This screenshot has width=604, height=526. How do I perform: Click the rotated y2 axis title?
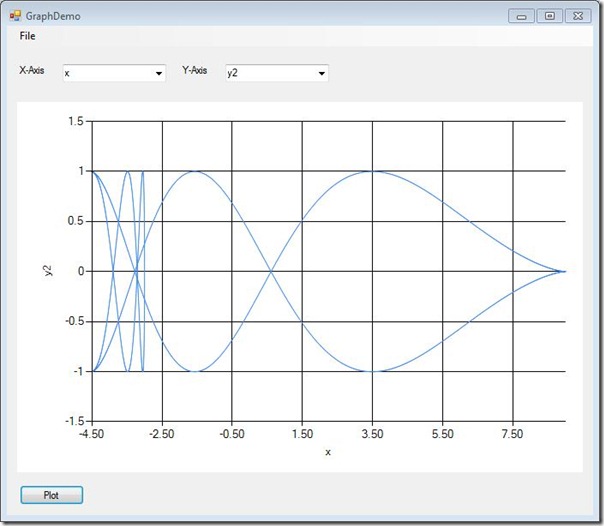pyautogui.click(x=48, y=271)
